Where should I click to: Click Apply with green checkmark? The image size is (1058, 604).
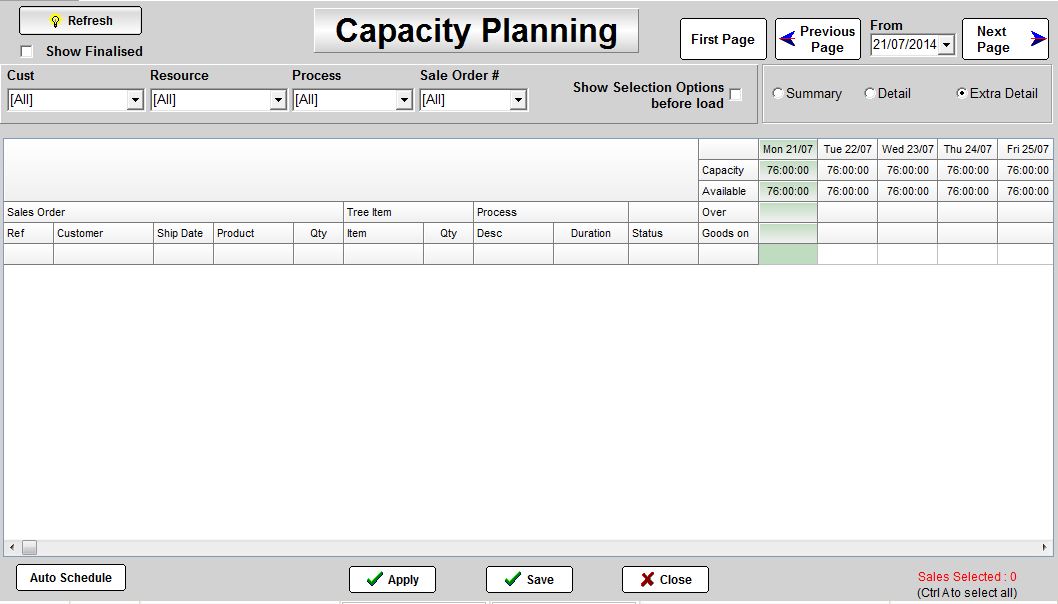[391, 579]
